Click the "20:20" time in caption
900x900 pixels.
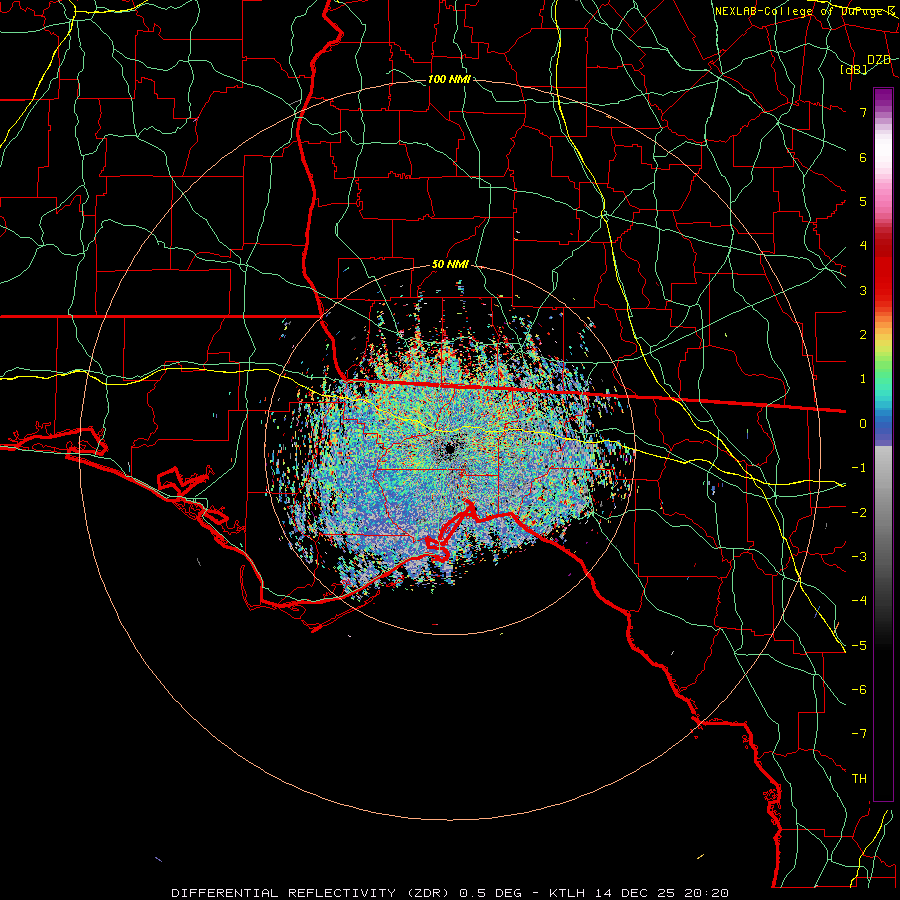[x=708, y=893]
